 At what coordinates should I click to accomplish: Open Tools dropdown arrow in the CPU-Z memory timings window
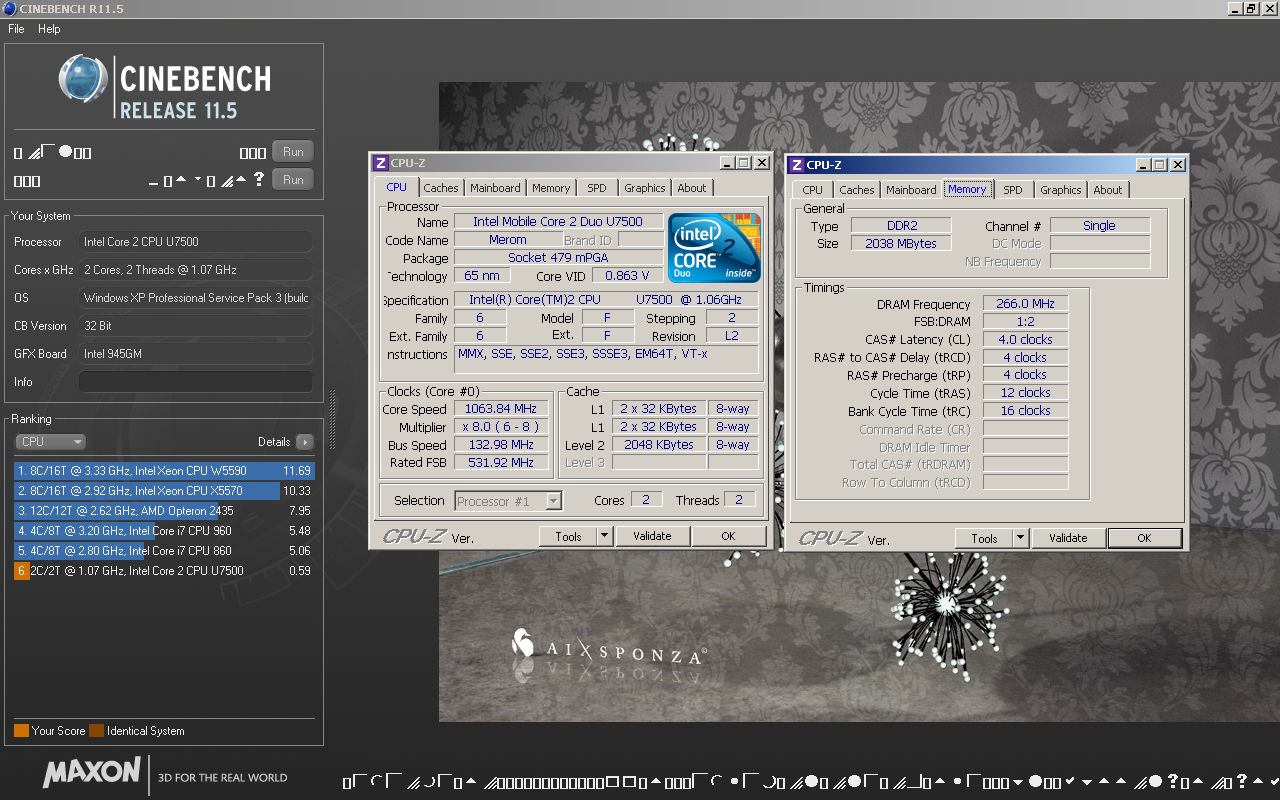(x=1020, y=539)
